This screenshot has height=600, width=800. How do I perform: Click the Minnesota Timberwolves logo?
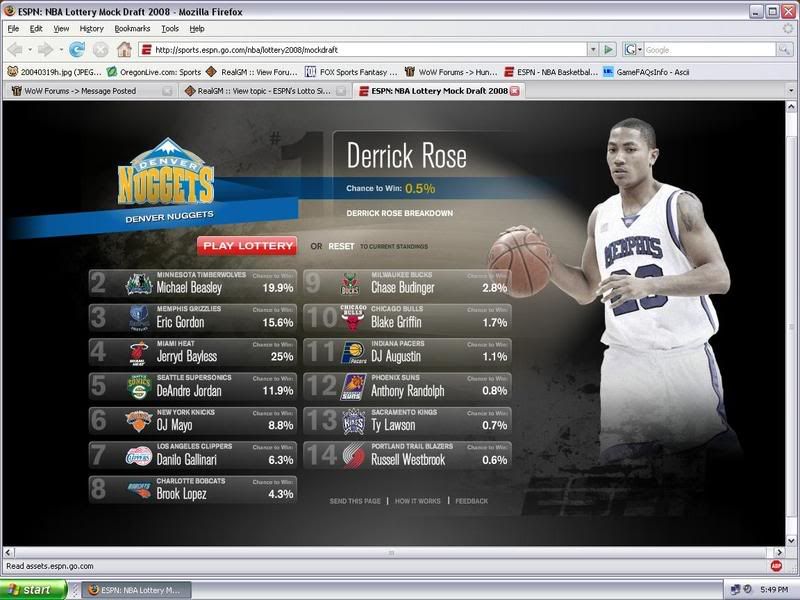coord(138,284)
